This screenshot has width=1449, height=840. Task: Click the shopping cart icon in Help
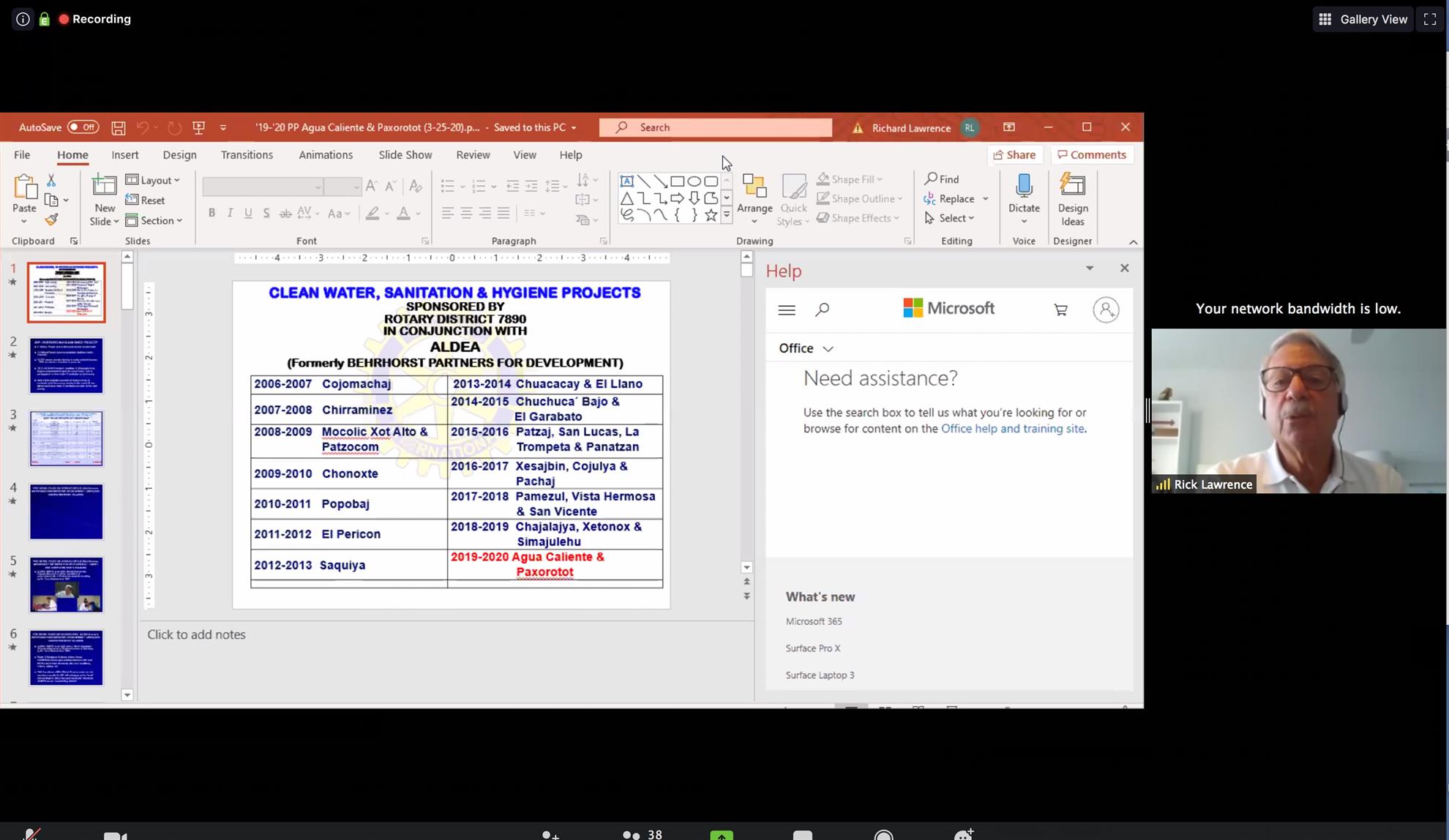pyautogui.click(x=1060, y=310)
